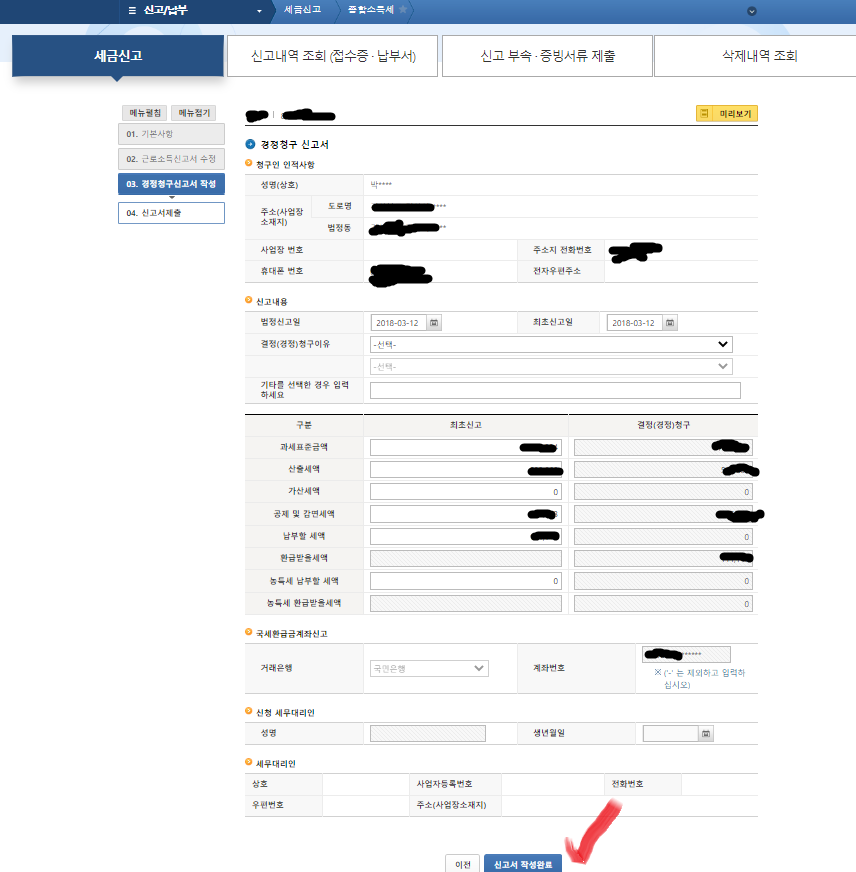Click the hamburger icon beside 신고/납부
This screenshot has height=872, width=856.
pyautogui.click(x=134, y=12)
